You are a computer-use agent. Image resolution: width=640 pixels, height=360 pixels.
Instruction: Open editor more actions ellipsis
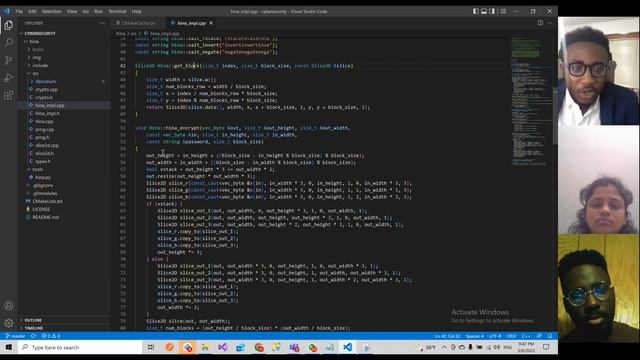tap(550, 23)
